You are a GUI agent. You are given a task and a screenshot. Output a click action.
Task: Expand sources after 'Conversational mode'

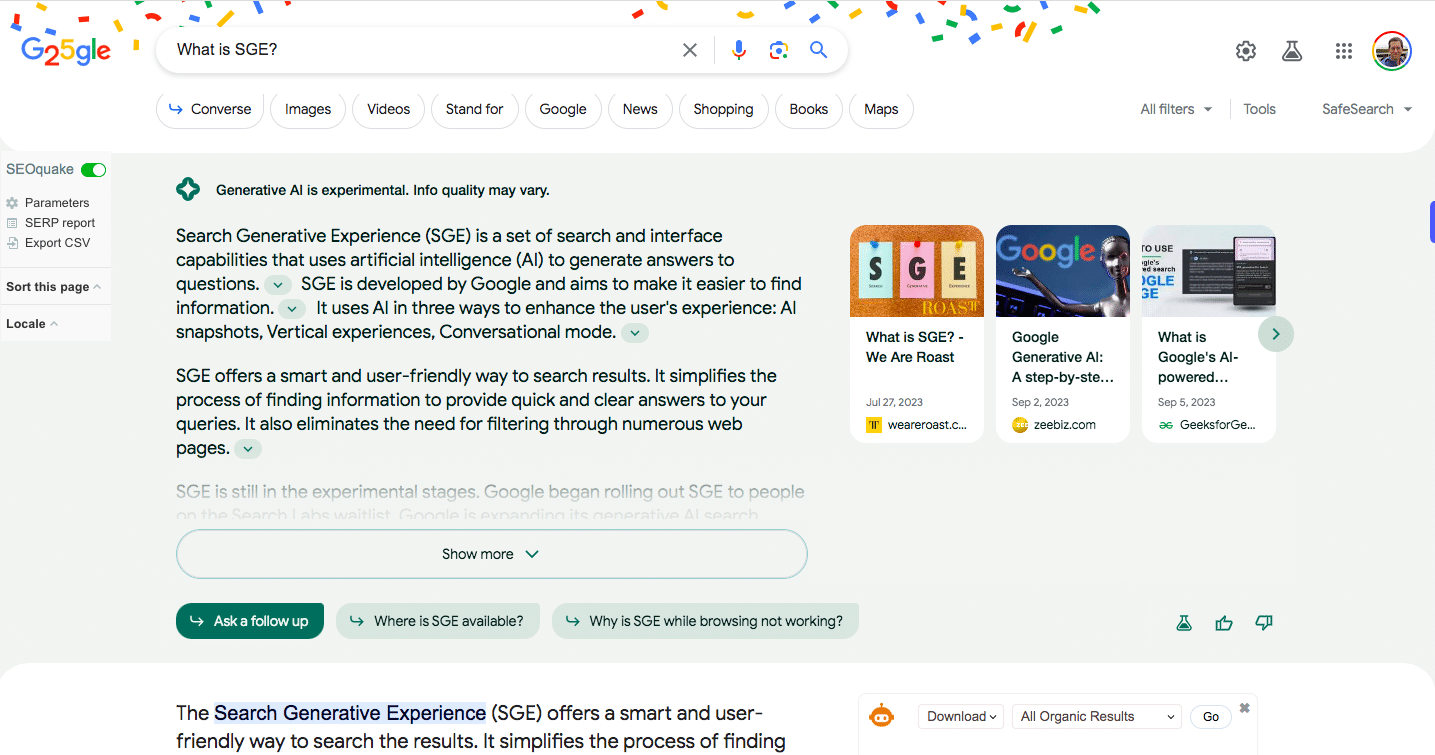tap(635, 333)
